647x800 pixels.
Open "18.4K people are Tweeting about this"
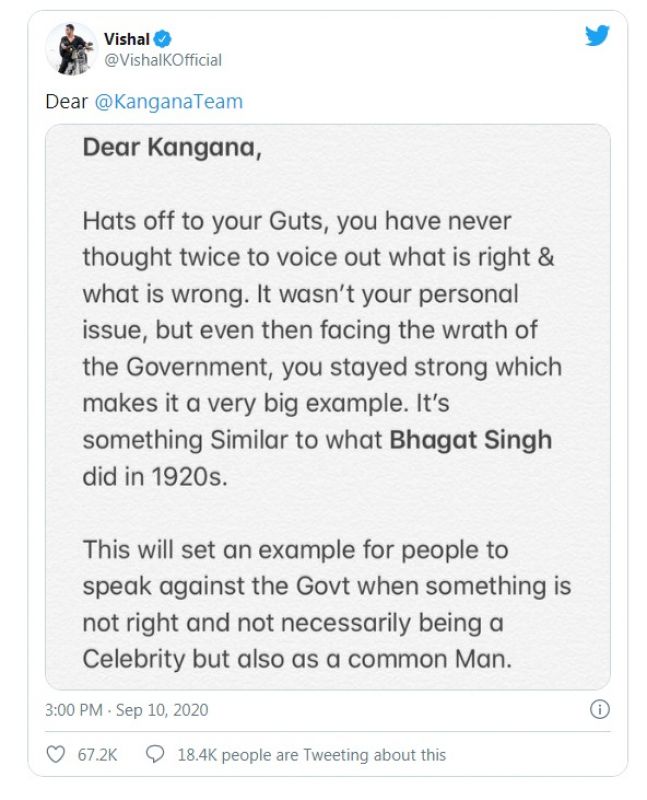click(x=312, y=754)
